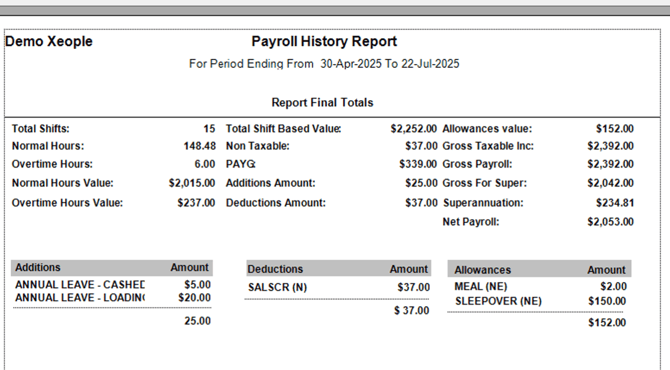The height and width of the screenshot is (370, 670).
Task: Select the 'SALSCR (N)' deduction row
Action: (x=277, y=287)
